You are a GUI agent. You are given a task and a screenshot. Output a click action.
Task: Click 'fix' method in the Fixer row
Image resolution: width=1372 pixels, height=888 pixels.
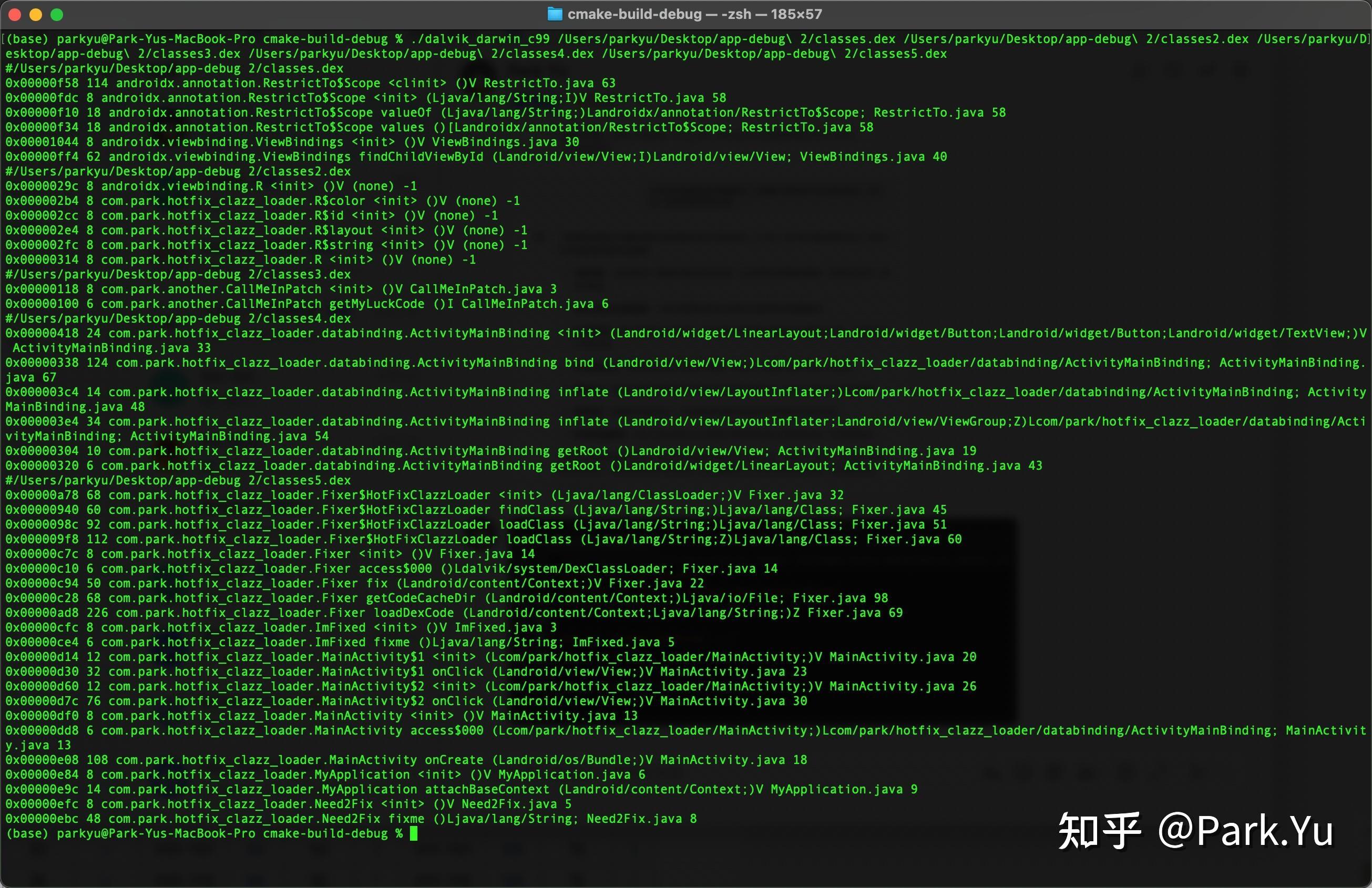coord(377,583)
